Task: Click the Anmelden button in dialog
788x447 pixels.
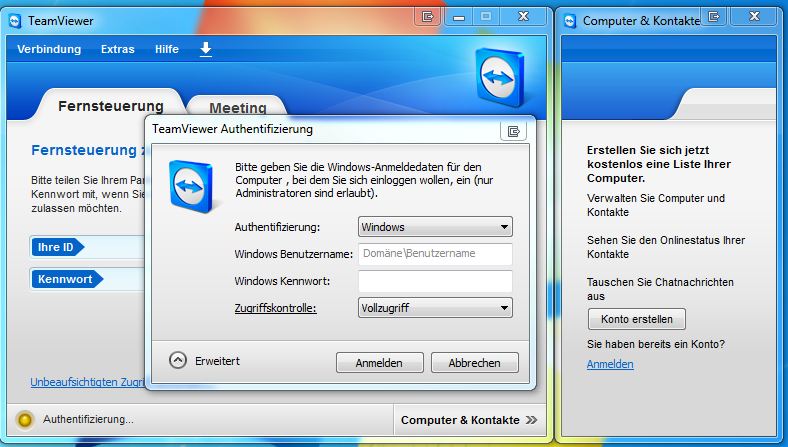Action: click(x=379, y=363)
